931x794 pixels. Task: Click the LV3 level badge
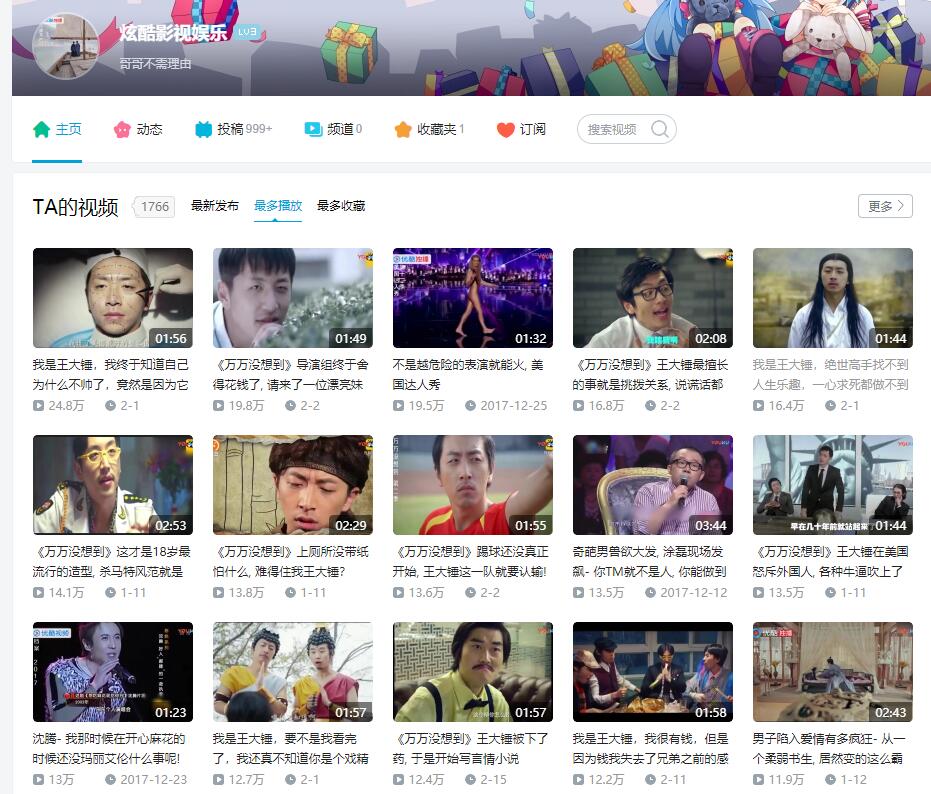tap(247, 32)
